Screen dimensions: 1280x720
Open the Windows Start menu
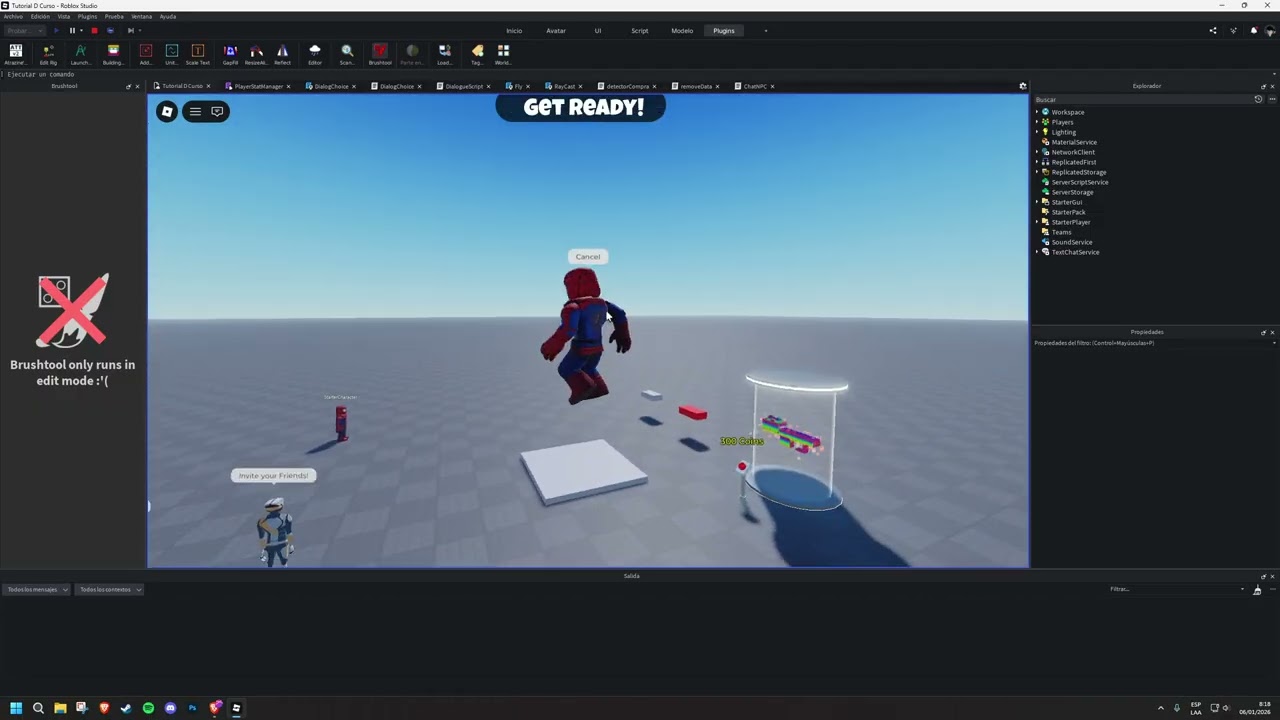click(16, 708)
